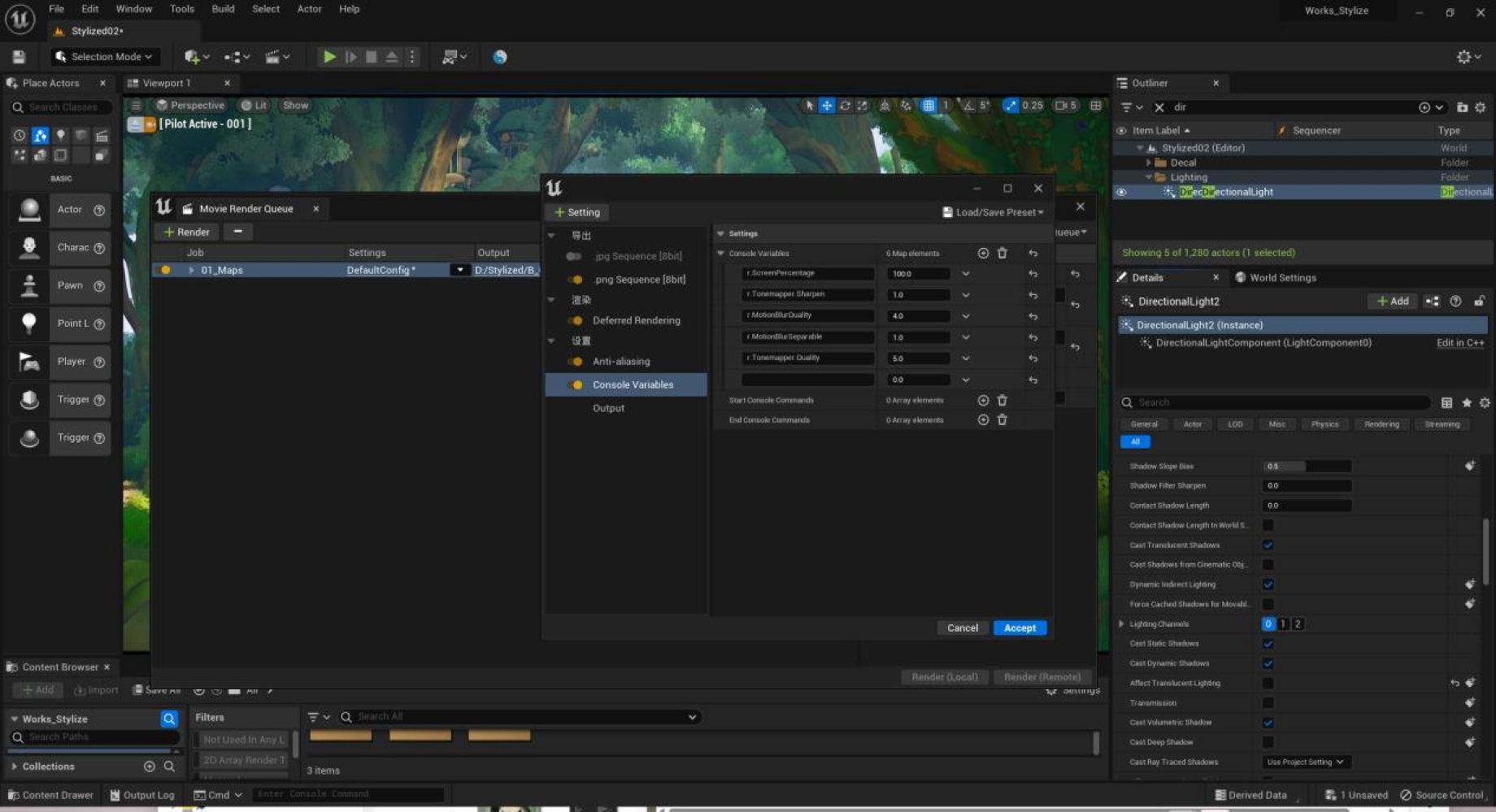Reset r.ScreenPercentage value to default

coord(1033,274)
